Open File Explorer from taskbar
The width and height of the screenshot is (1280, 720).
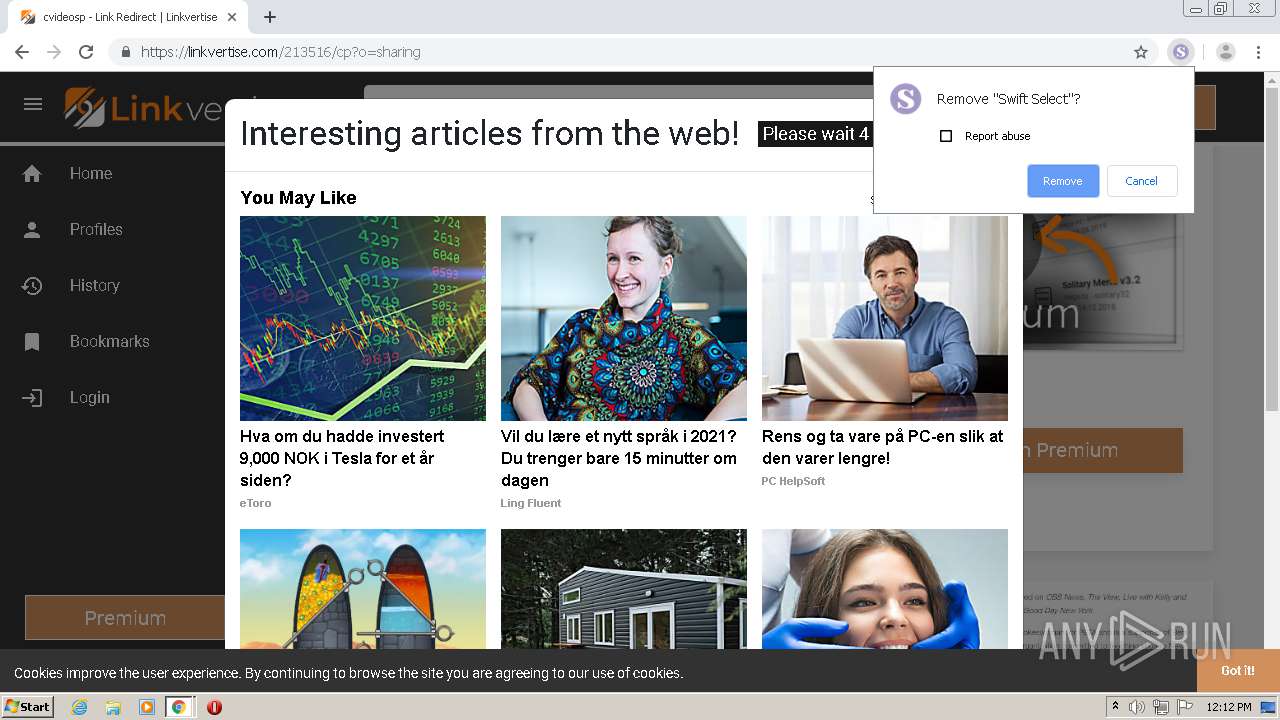113,707
